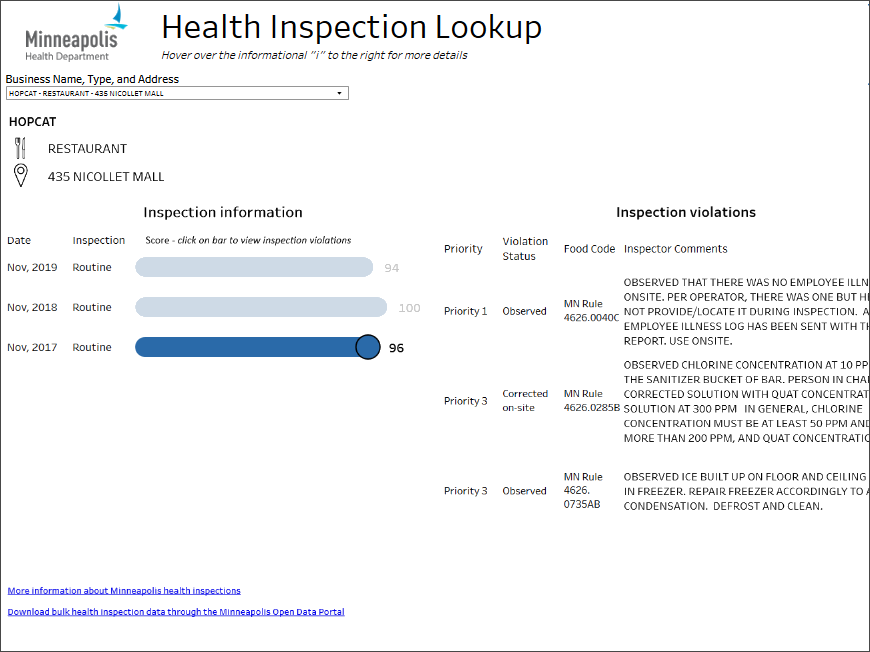The height and width of the screenshot is (652, 870).
Task: Click the restaurant fork and knife icon
Action: click(21, 148)
